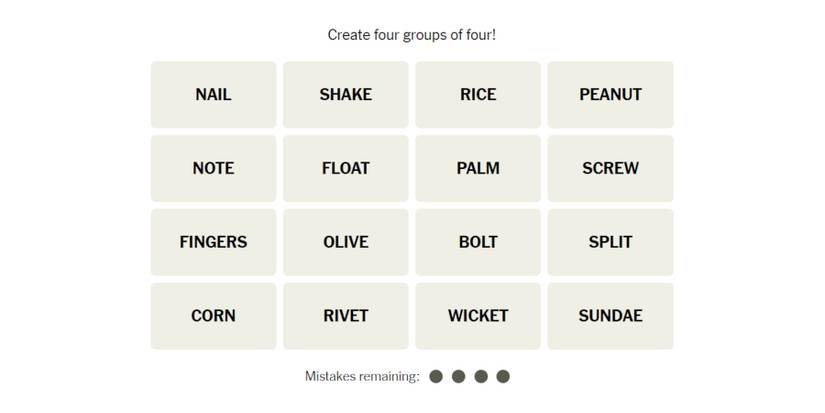Tap the PEANUT tile
The height and width of the screenshot is (413, 825).
click(x=610, y=95)
